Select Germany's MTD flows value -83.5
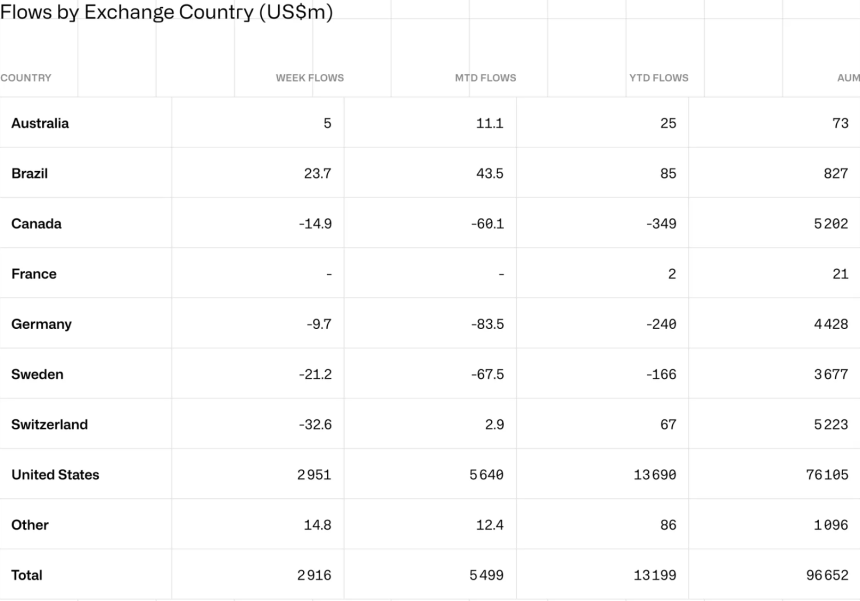860x601 pixels. click(487, 324)
